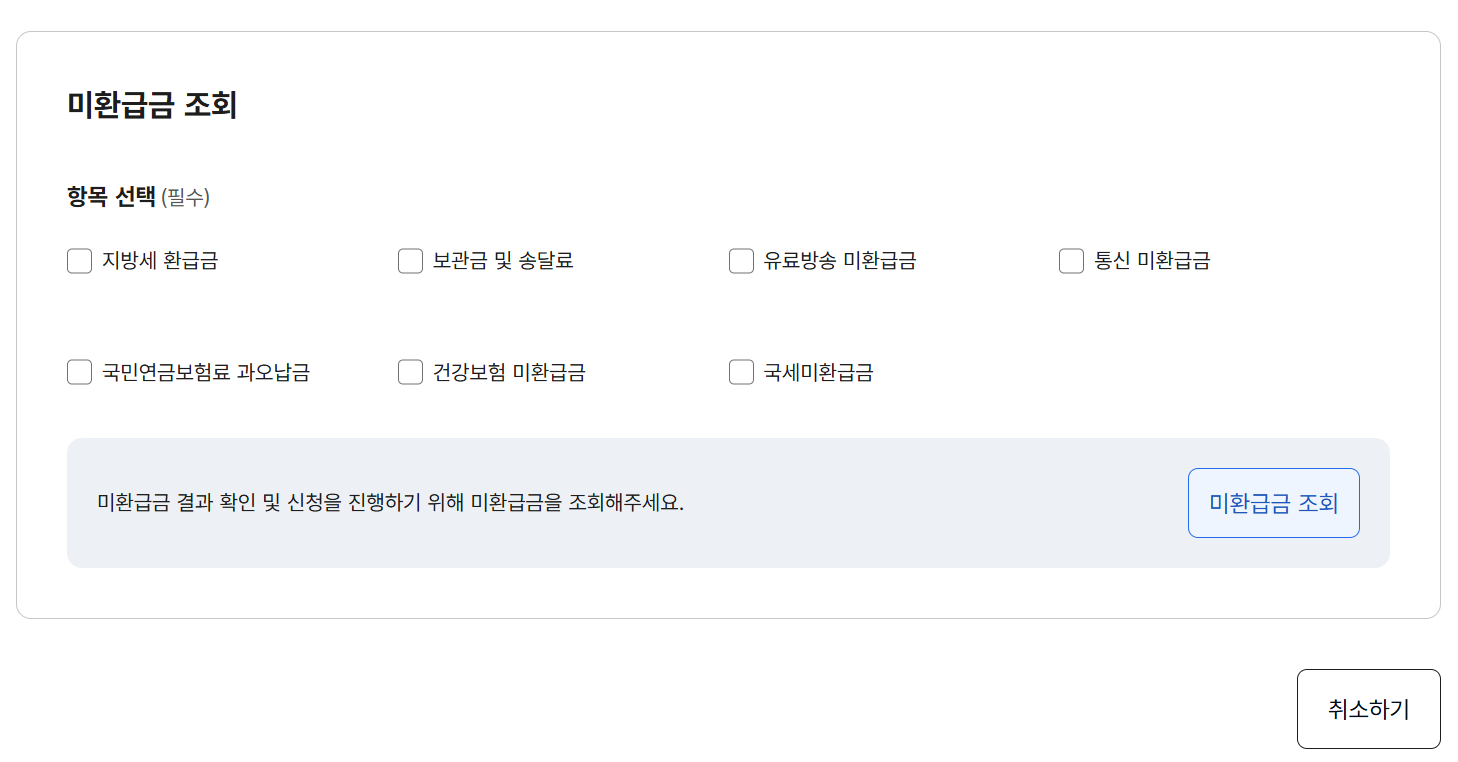
Task: Click the (필수) required marker
Action: coord(185,198)
